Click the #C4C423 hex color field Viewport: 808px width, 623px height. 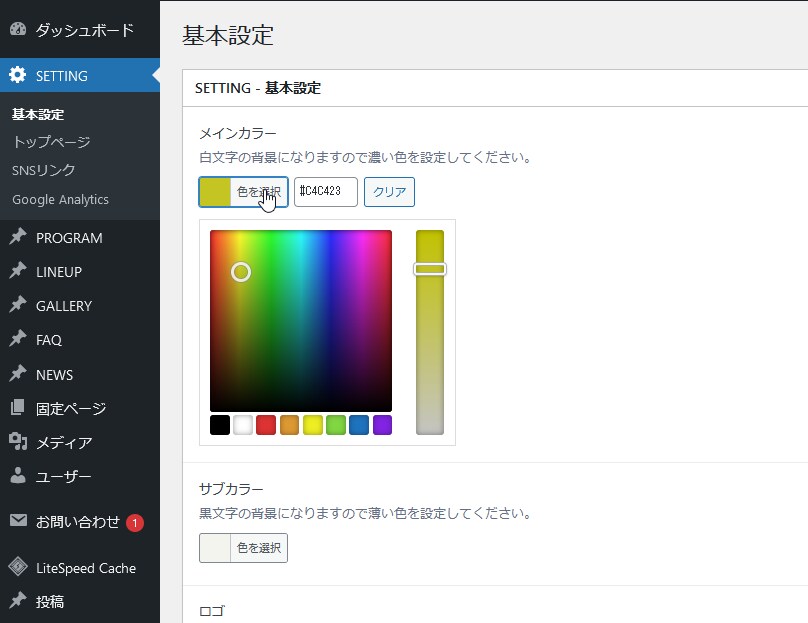click(326, 192)
